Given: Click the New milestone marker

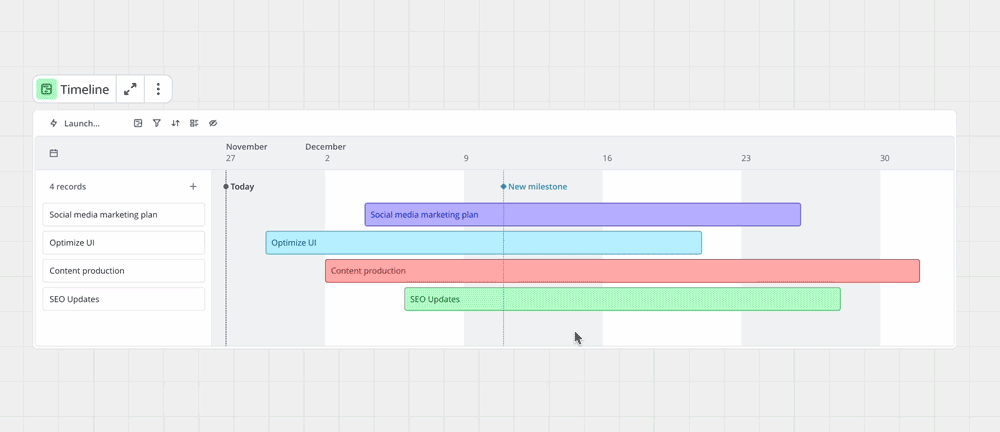Looking at the screenshot, I should coord(535,186).
